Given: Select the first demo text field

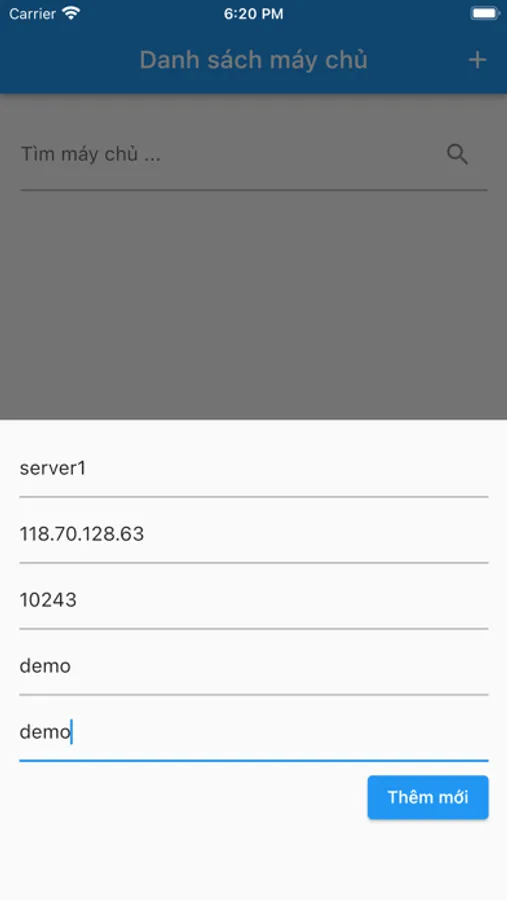Looking at the screenshot, I should (254, 666).
